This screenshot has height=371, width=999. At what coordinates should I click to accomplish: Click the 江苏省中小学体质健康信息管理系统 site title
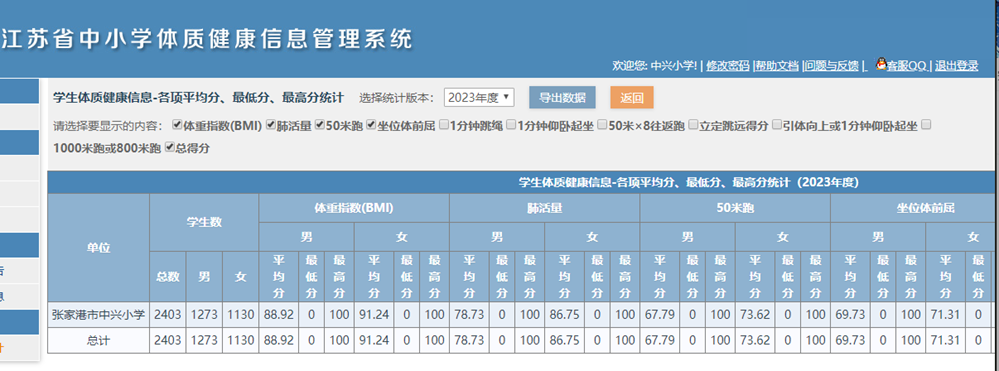coord(207,40)
